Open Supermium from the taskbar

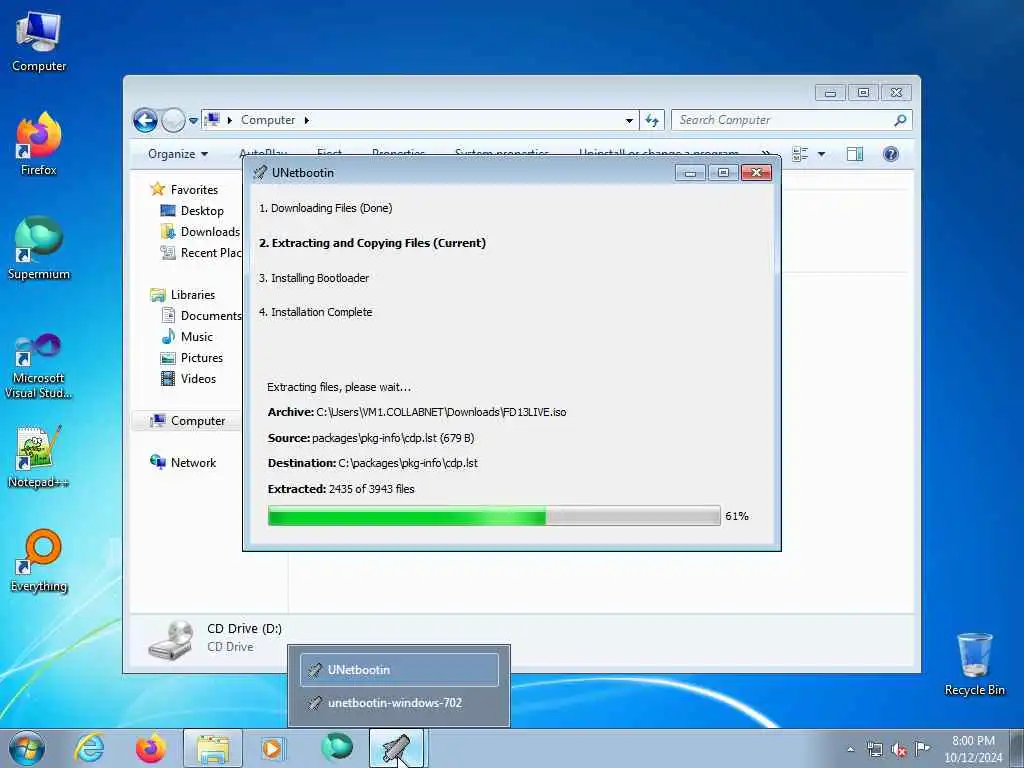pyautogui.click(x=337, y=748)
